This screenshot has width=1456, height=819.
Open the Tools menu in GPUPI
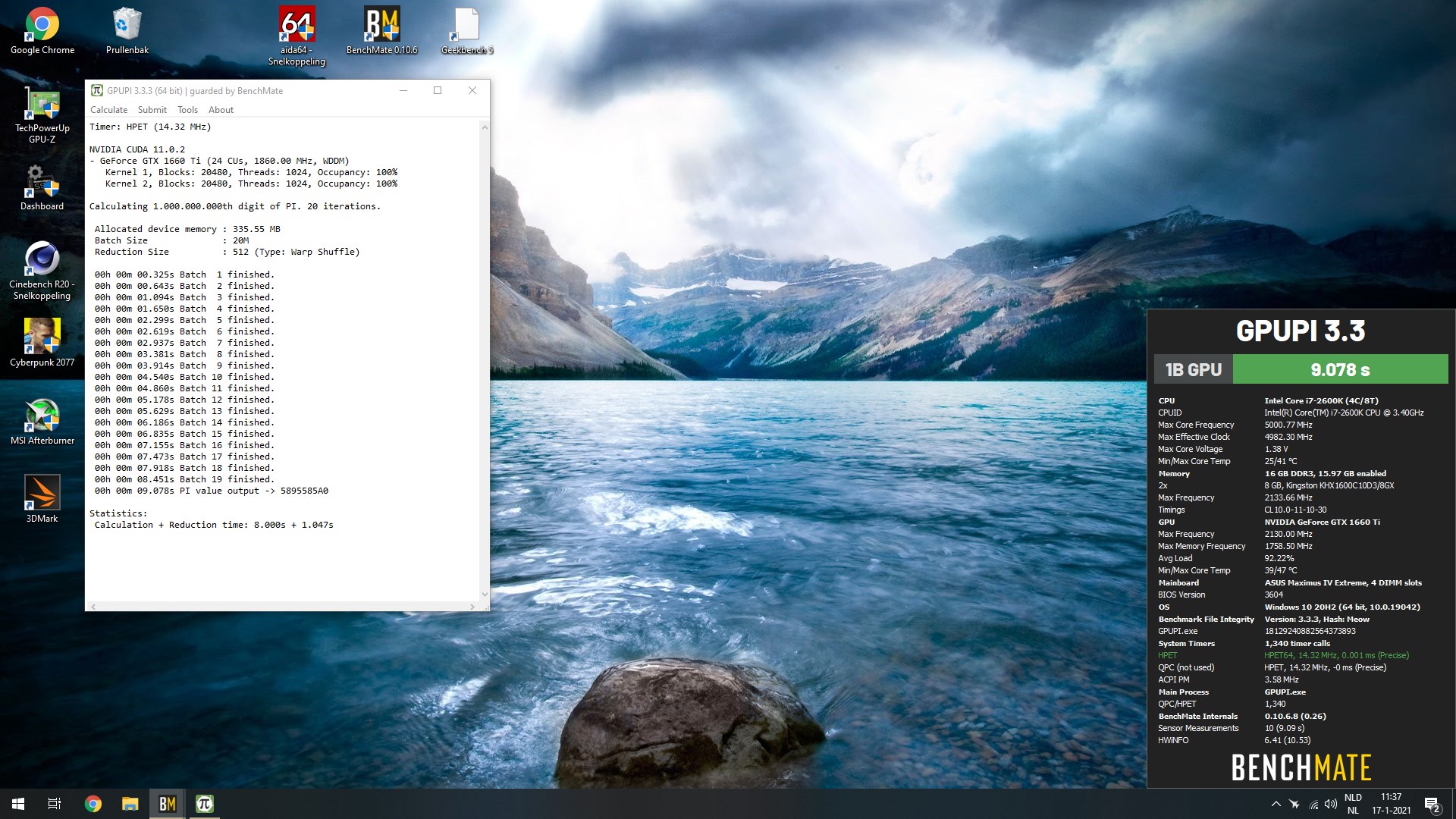coord(187,109)
